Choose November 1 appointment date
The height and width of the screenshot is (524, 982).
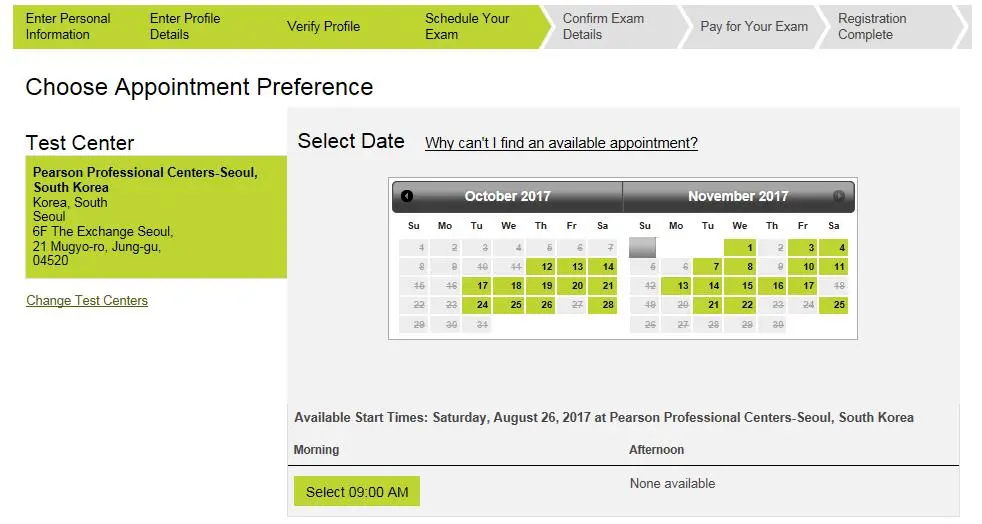pyautogui.click(x=741, y=248)
